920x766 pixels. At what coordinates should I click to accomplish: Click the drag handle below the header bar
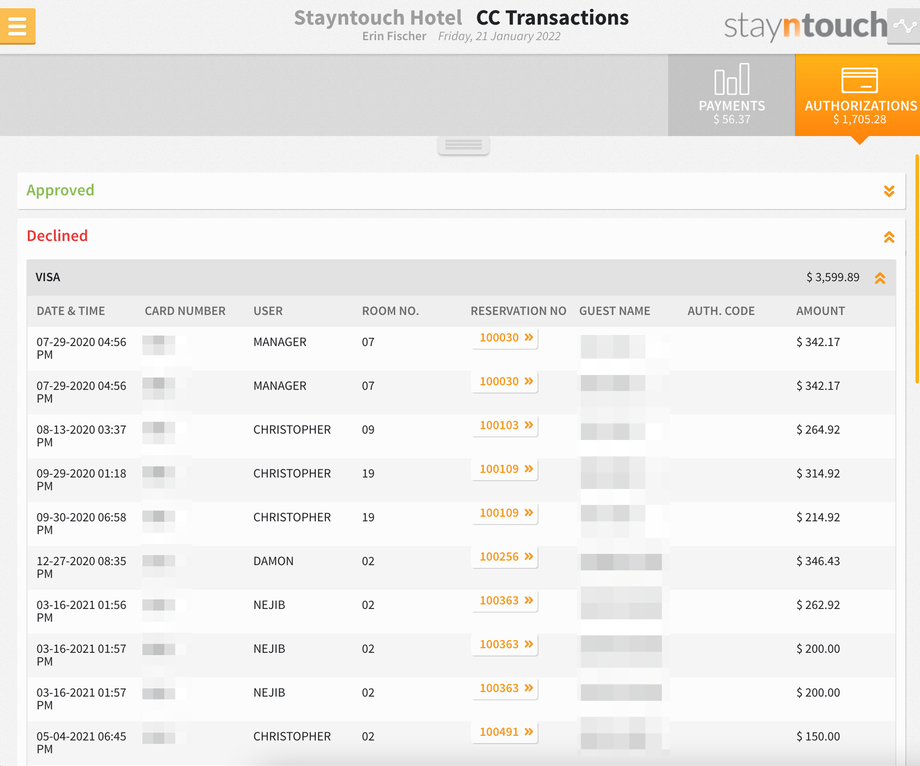coord(464,145)
